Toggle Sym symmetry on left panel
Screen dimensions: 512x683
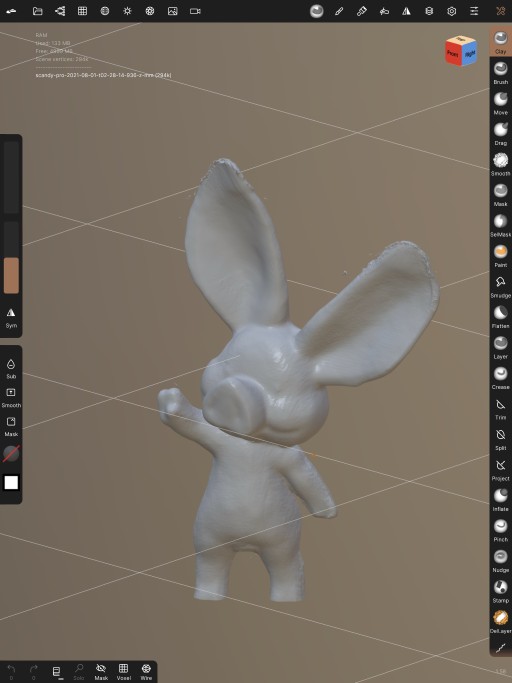pos(11,318)
